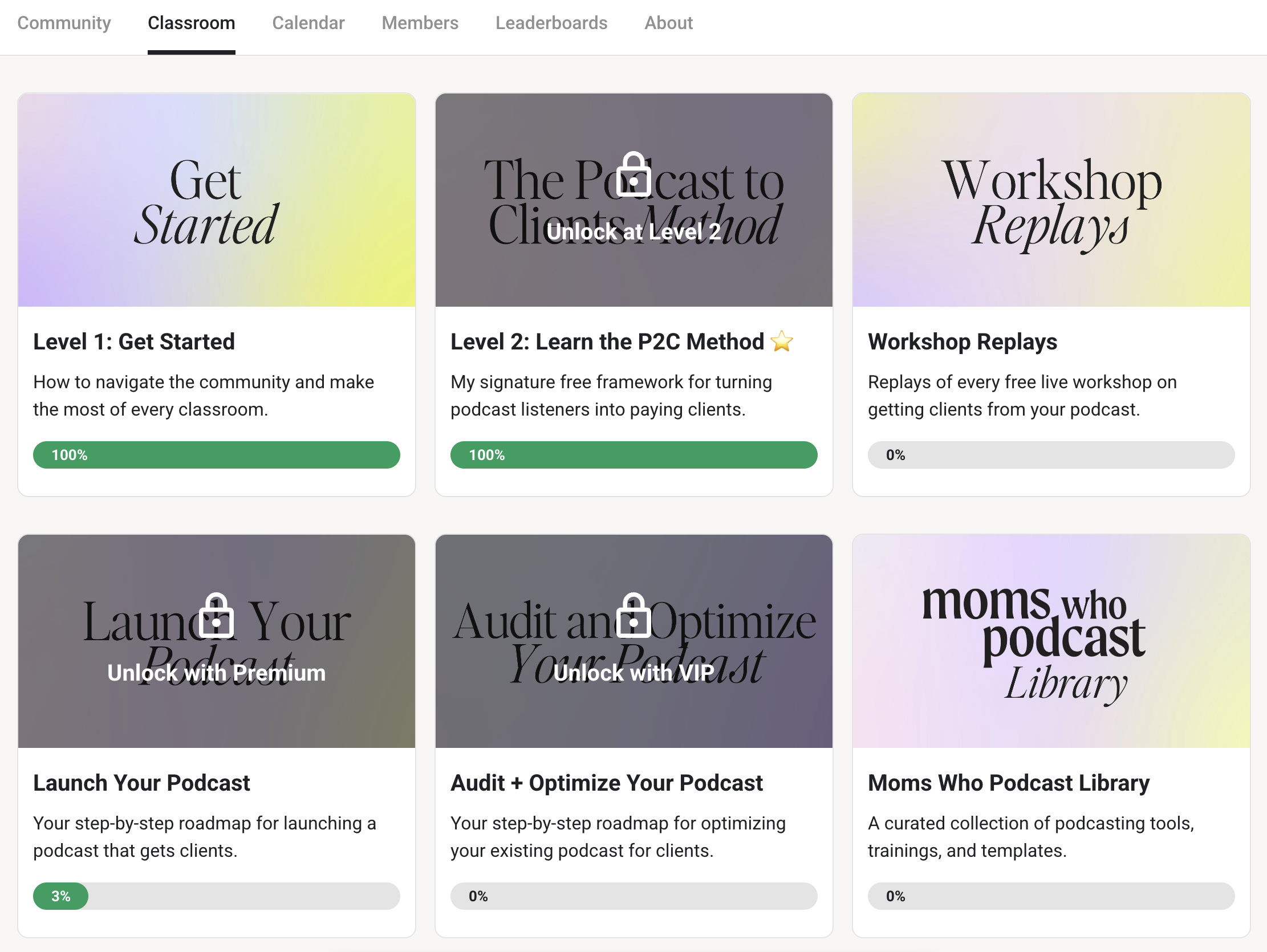
Task: Click Level 2: Learn the P2C Method title
Action: pos(607,341)
